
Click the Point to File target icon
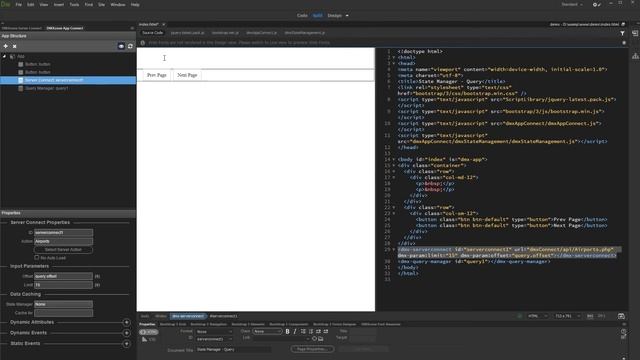tap(314, 338)
